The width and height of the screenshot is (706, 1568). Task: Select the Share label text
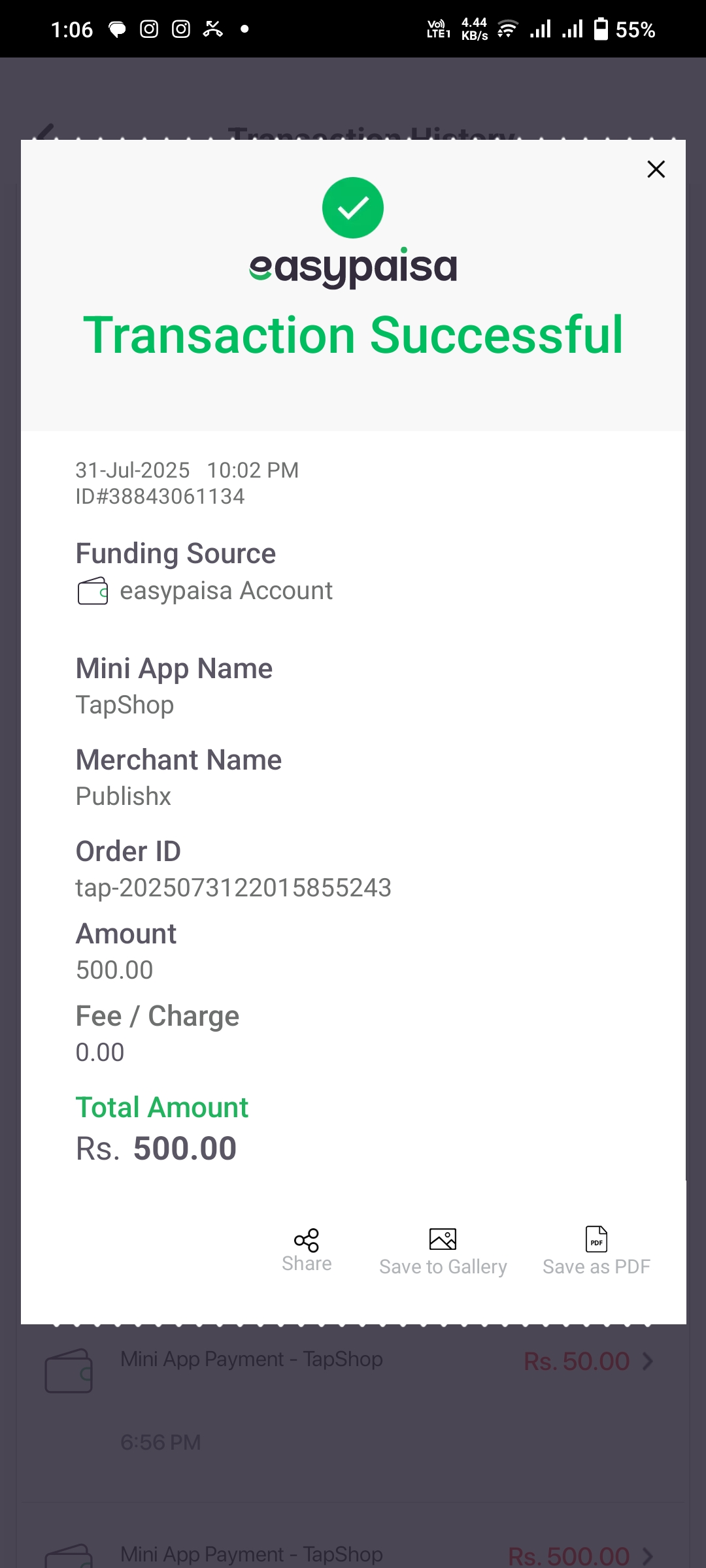point(307,1264)
